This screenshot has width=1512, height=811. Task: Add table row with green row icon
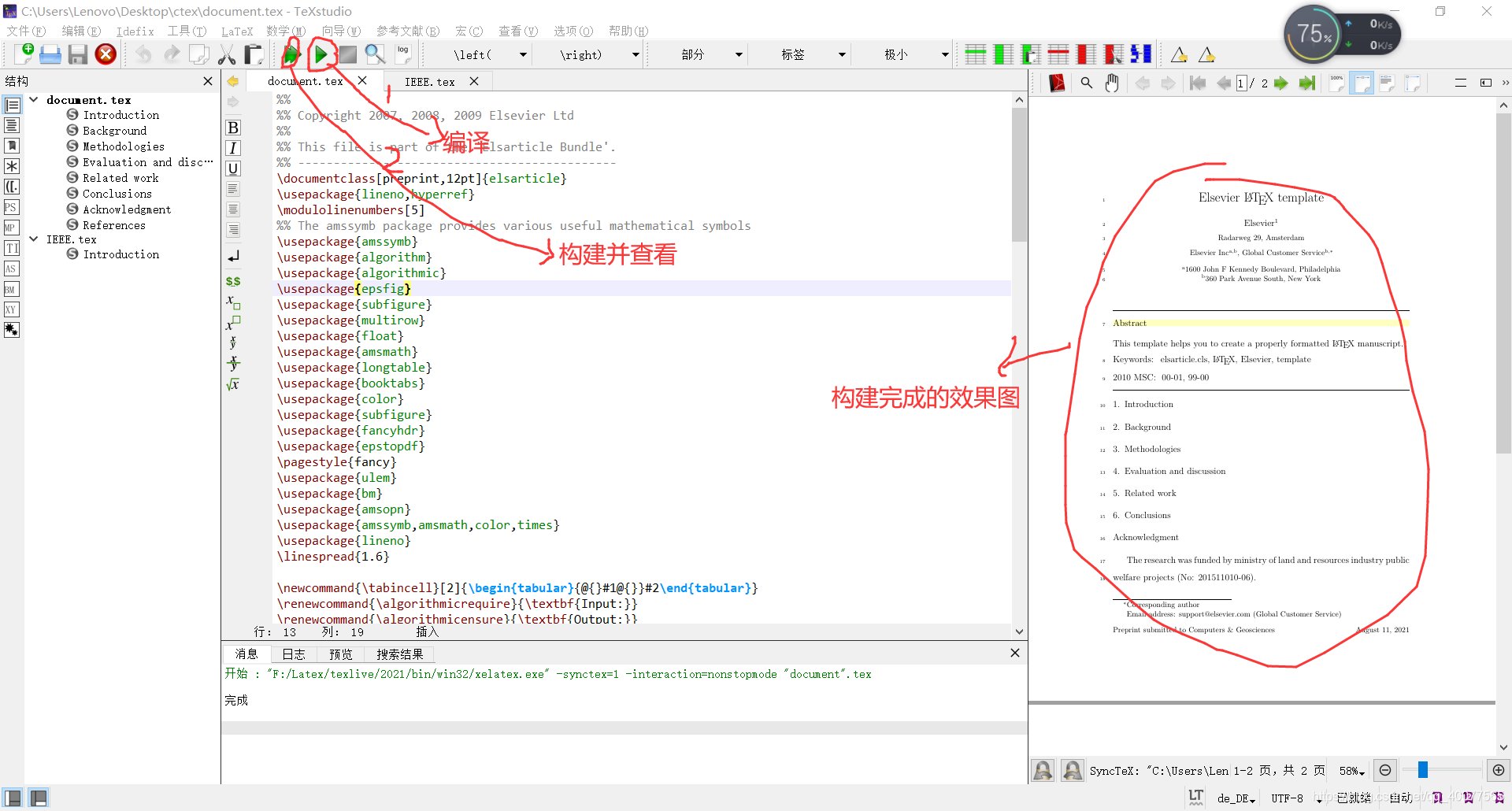click(x=976, y=54)
